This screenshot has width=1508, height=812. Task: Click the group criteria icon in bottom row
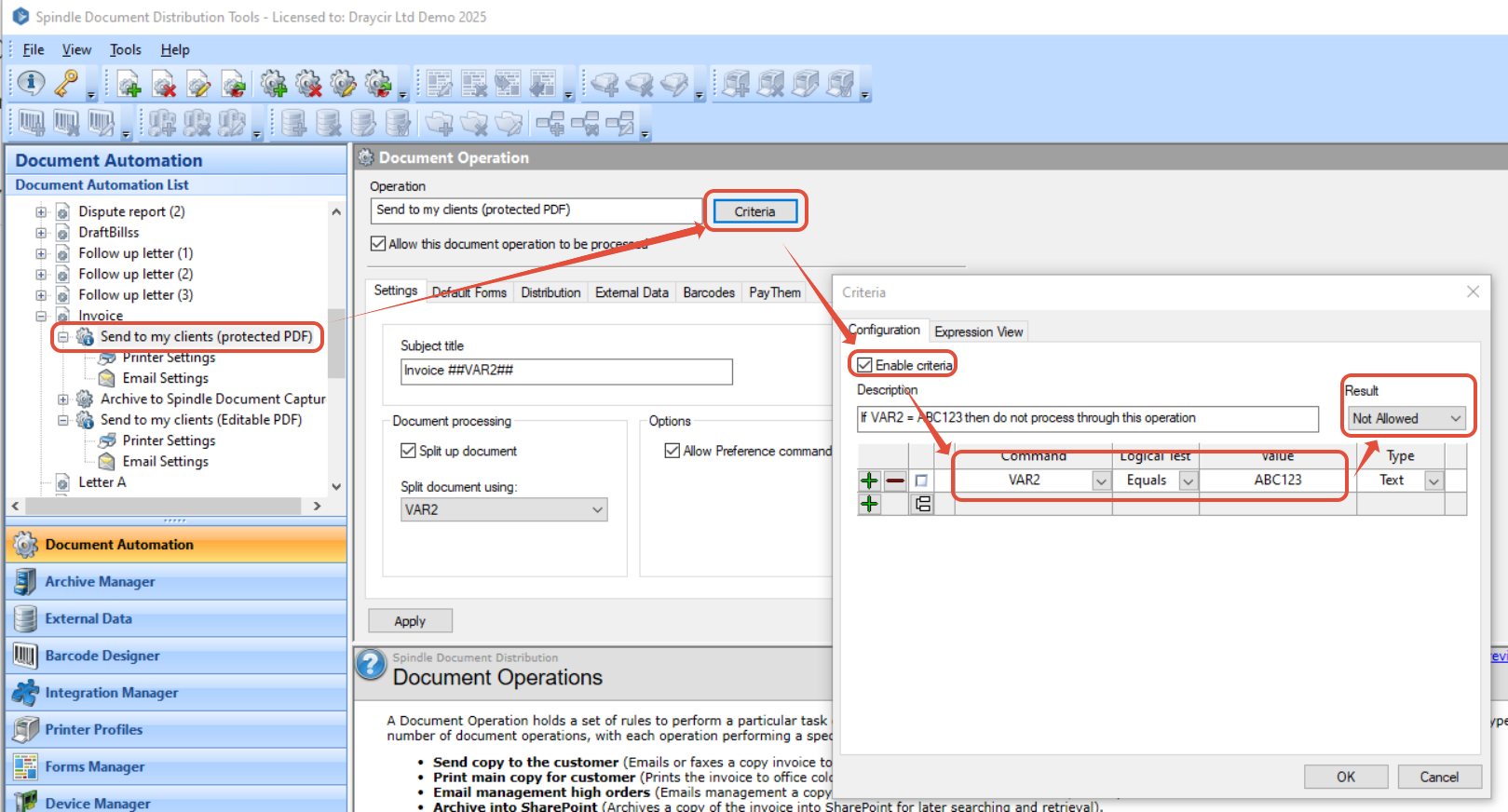click(x=922, y=504)
